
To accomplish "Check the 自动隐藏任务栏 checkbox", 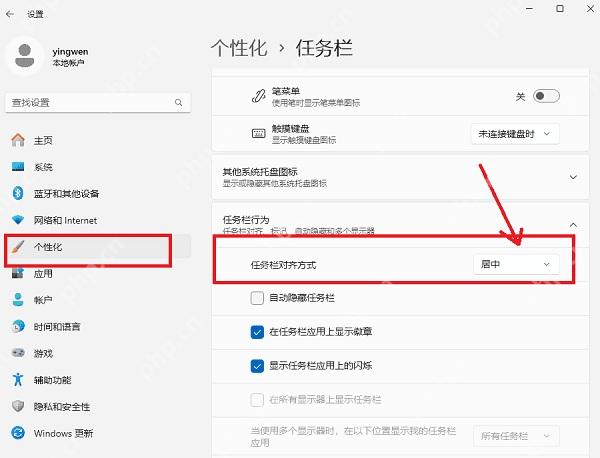I will point(257,298).
